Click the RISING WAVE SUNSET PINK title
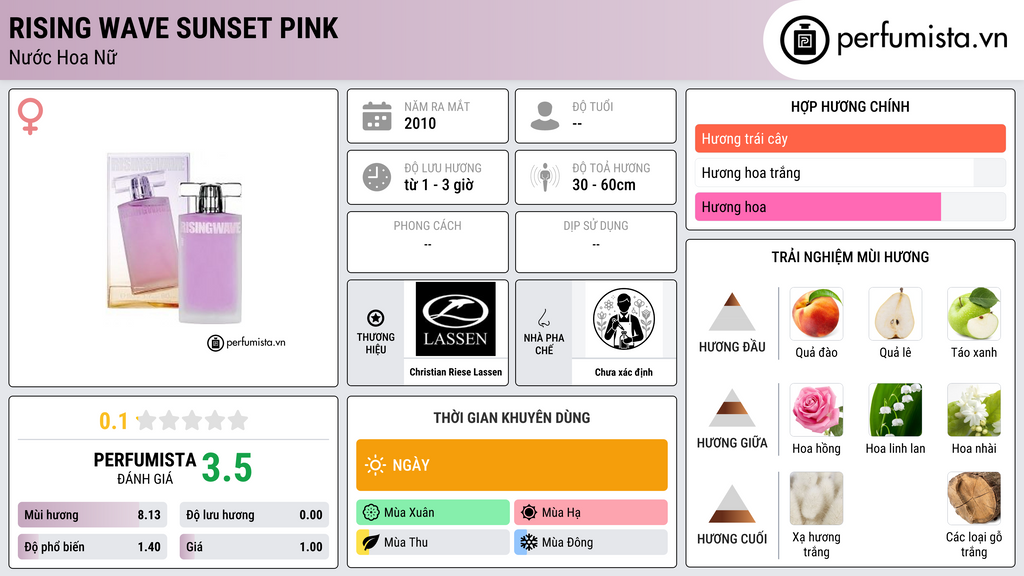1024x576 pixels. tap(174, 28)
